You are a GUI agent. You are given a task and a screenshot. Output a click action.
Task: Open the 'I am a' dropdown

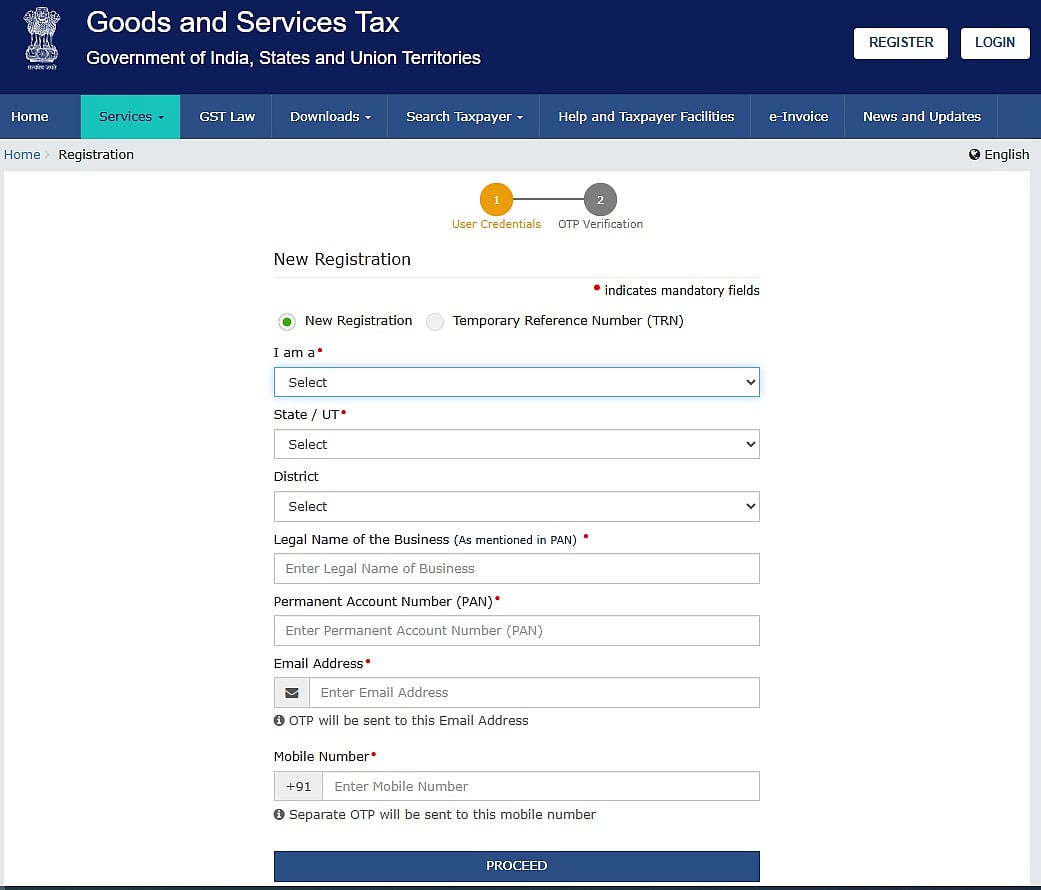[x=516, y=382]
